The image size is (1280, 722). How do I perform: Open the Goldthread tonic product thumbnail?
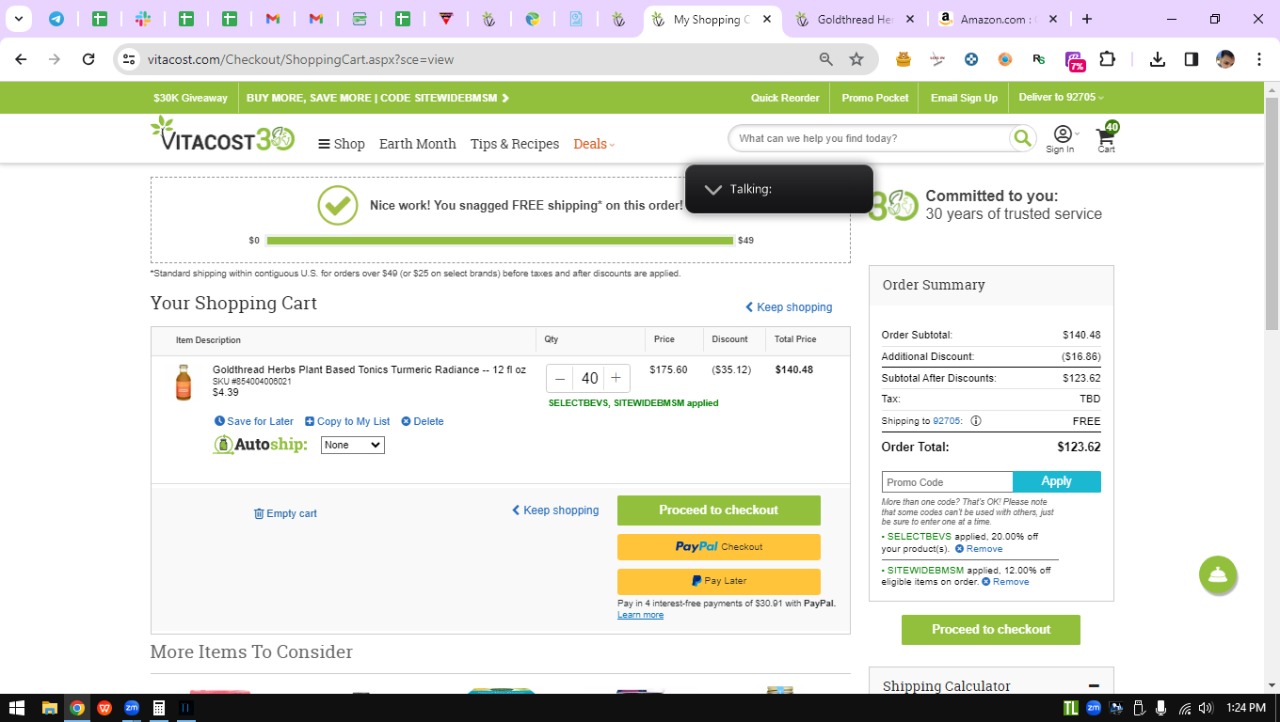tap(183, 383)
